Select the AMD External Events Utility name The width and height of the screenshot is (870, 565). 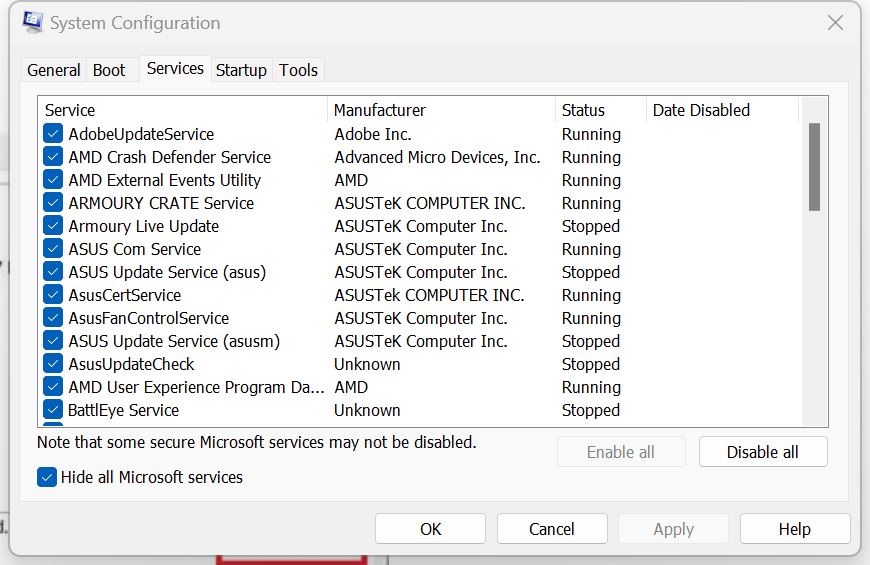point(164,180)
